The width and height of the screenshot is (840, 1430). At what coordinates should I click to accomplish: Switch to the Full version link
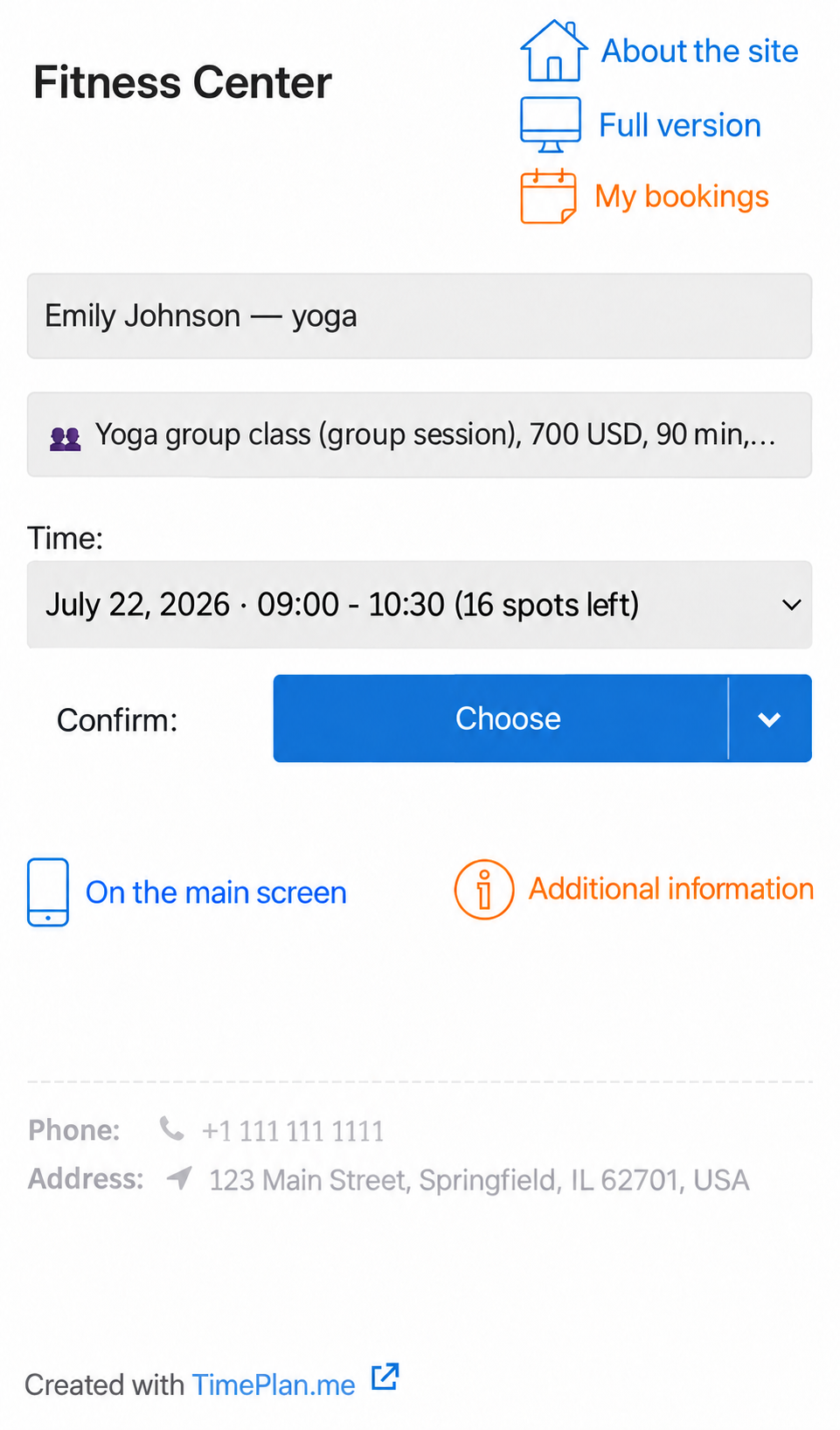tap(680, 126)
